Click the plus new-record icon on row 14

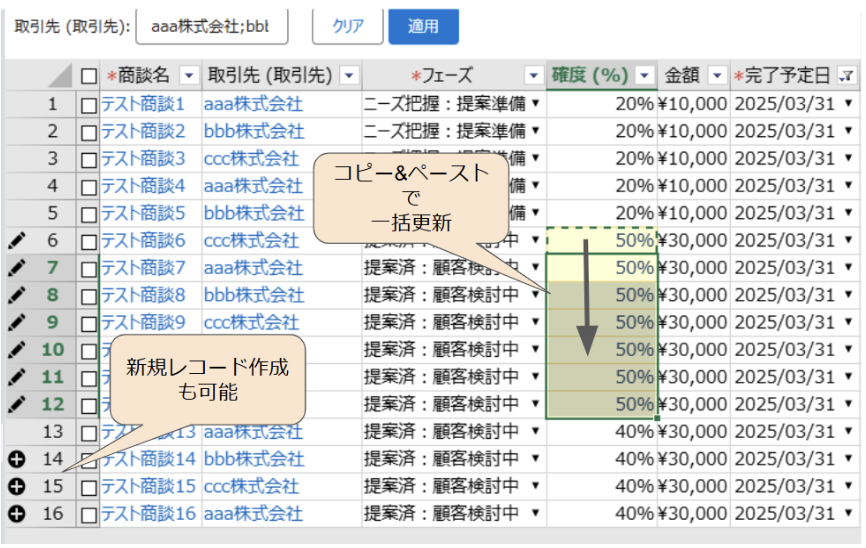tap(15, 459)
